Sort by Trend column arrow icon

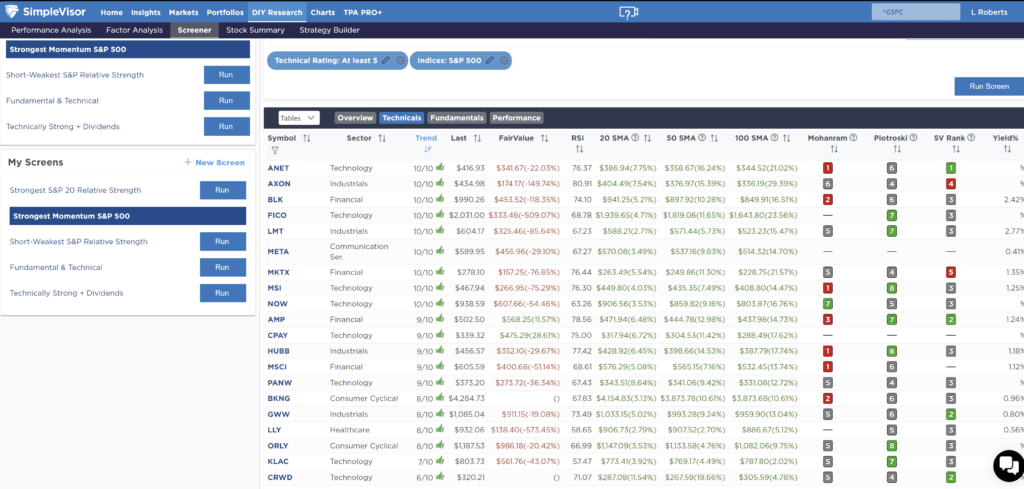point(426,150)
